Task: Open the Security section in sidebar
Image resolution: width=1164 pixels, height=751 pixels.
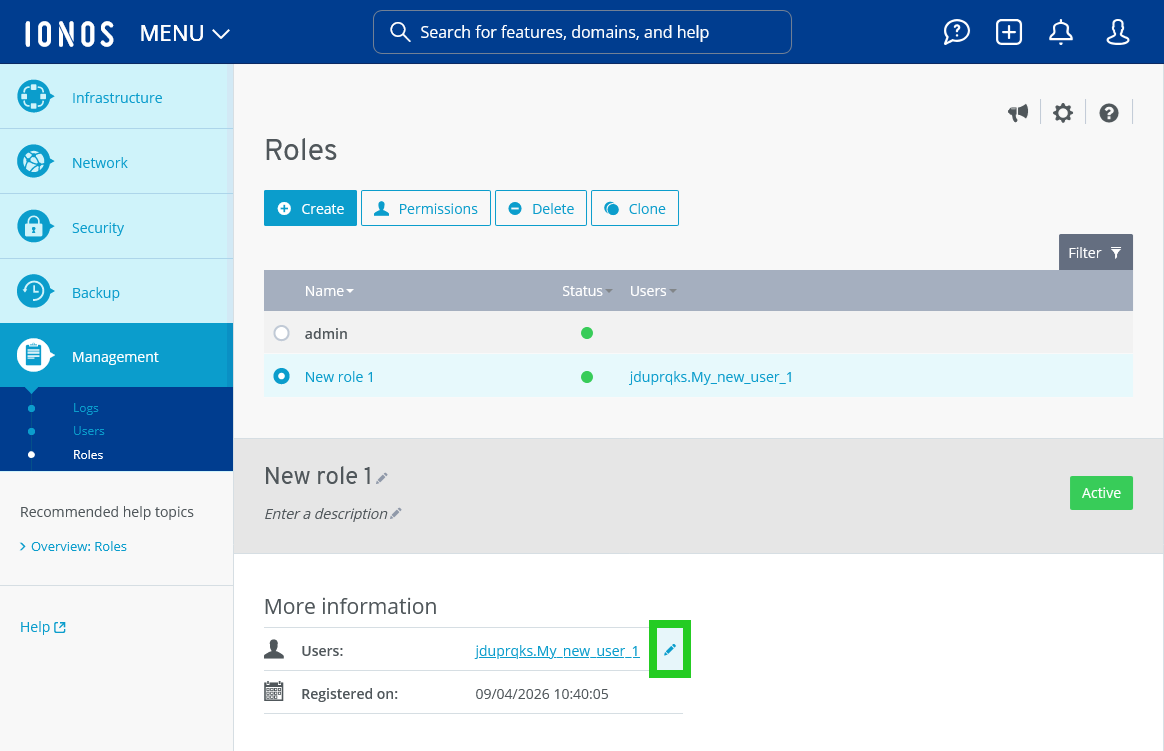Action: 97,227
